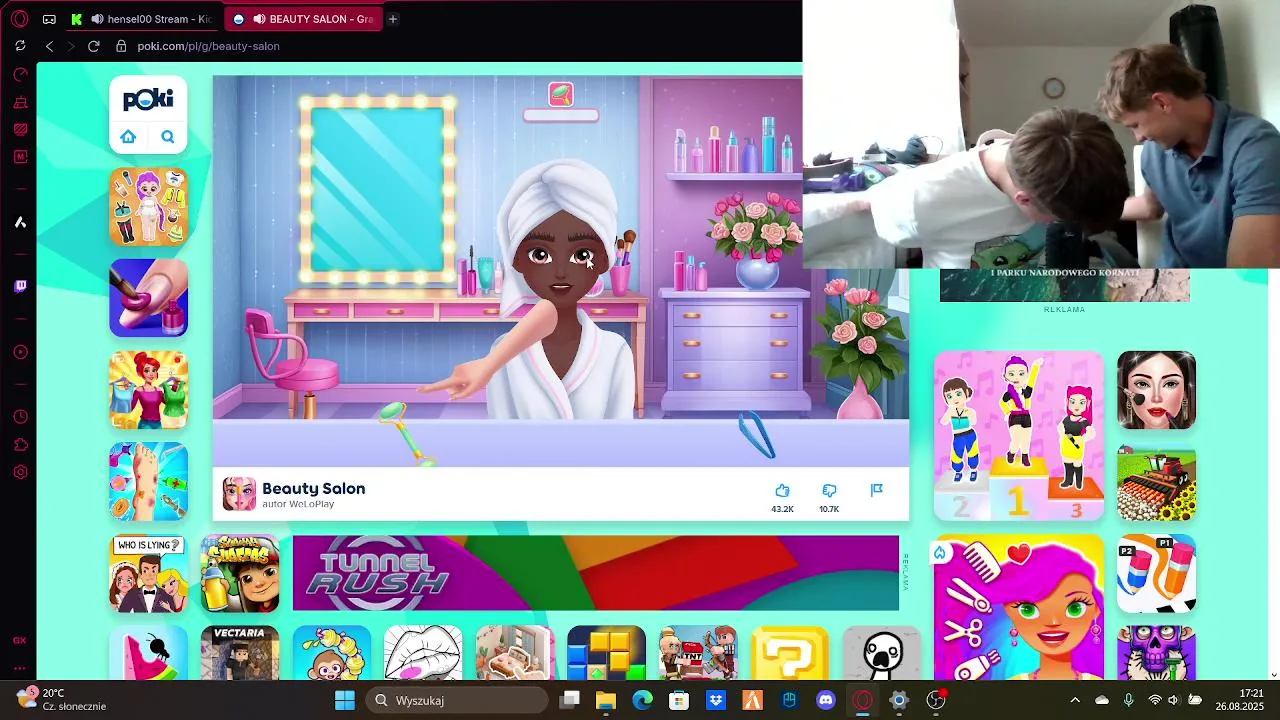Screen dimensions: 1280x720
Task: Open sidebar extensions cube icon
Action: [x=20, y=445]
